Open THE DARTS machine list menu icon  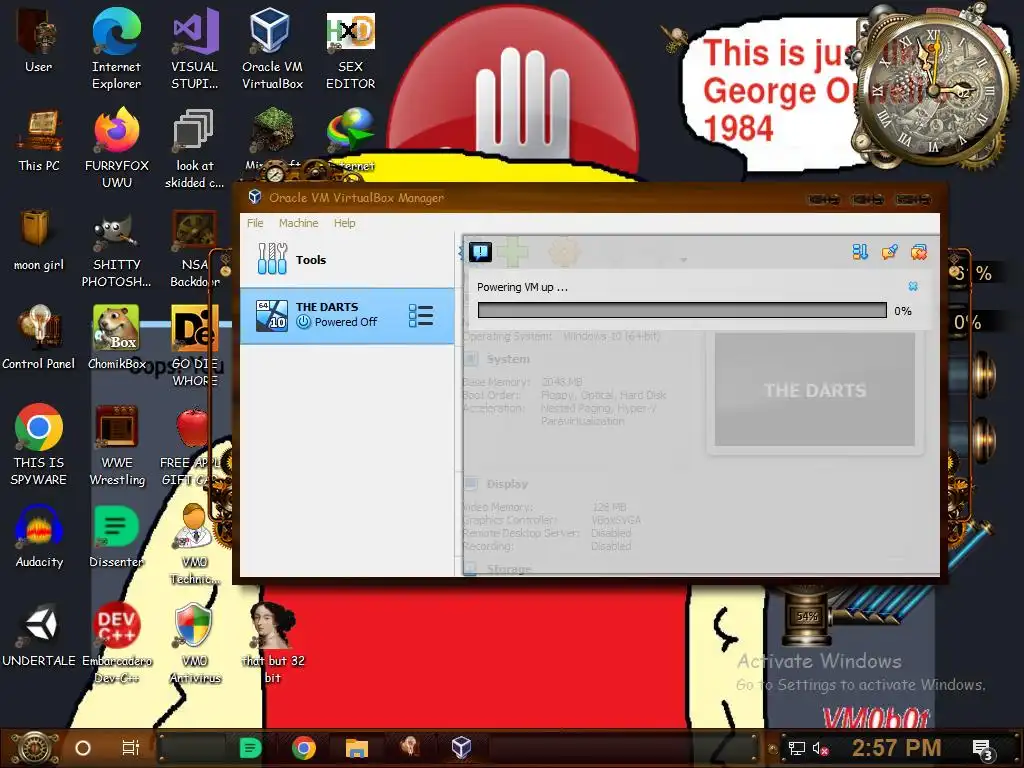(421, 315)
